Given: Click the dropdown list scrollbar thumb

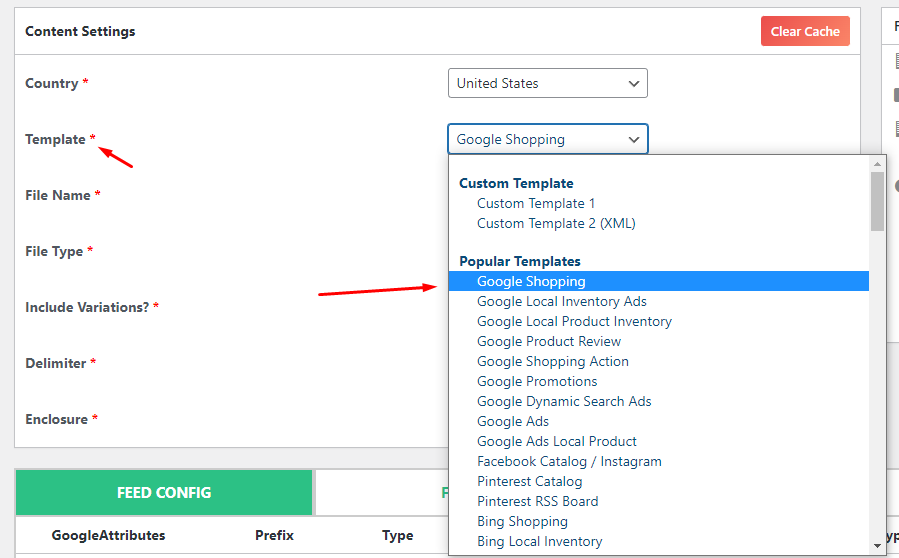Looking at the screenshot, I should click(x=877, y=201).
